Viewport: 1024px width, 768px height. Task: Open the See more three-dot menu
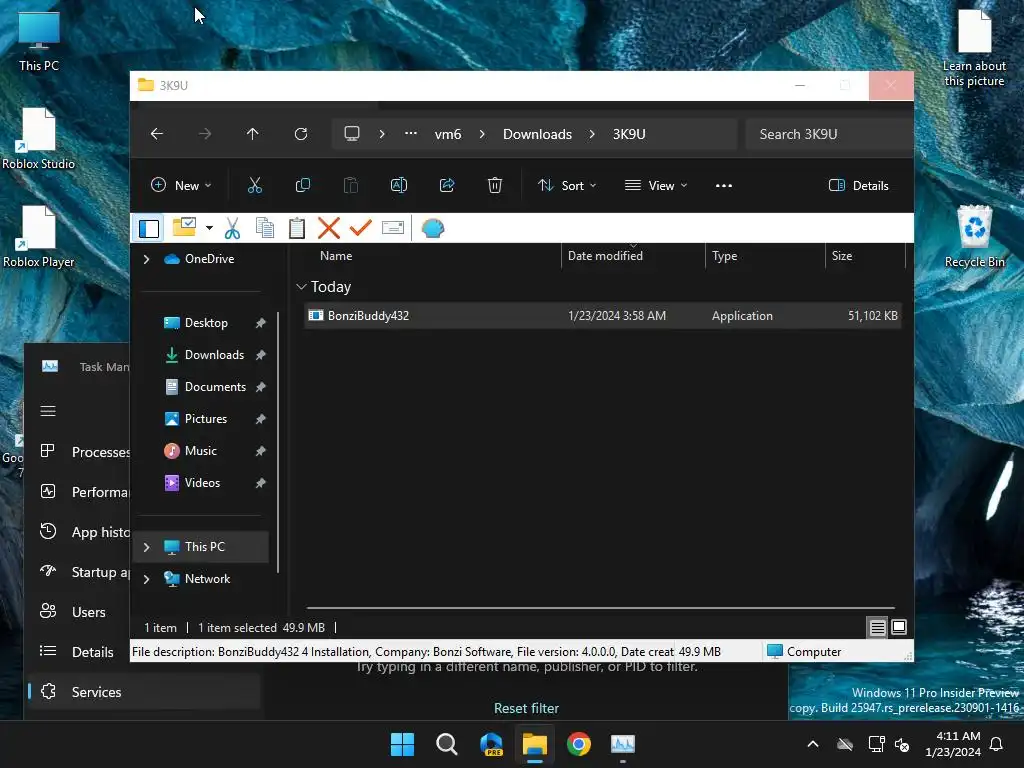(x=724, y=185)
